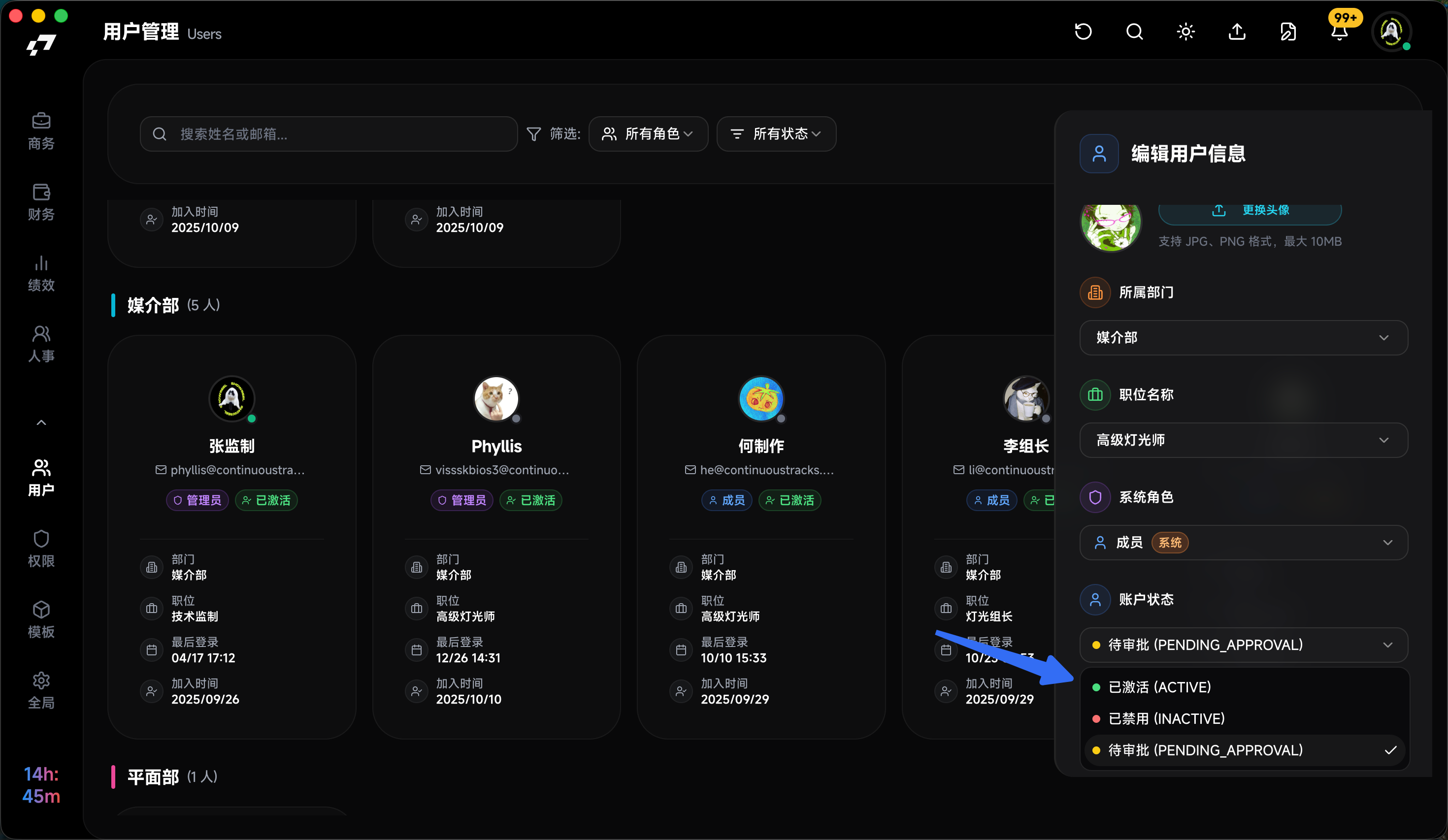Click last login 12/26 14:31 on Phyllis card
Viewport: 1448px width, 840px height.
pyautogui.click(x=468, y=658)
